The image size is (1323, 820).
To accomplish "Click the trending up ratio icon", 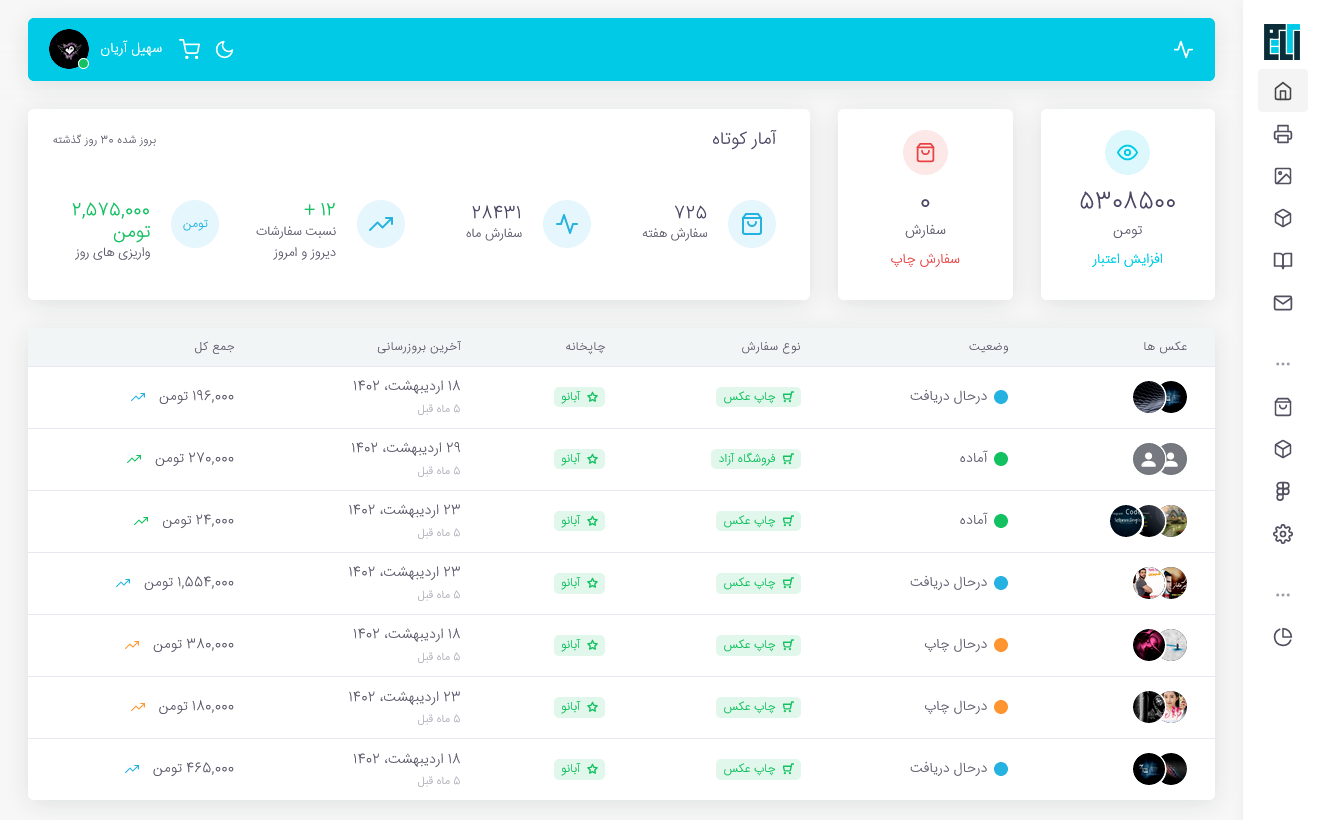I will [381, 224].
